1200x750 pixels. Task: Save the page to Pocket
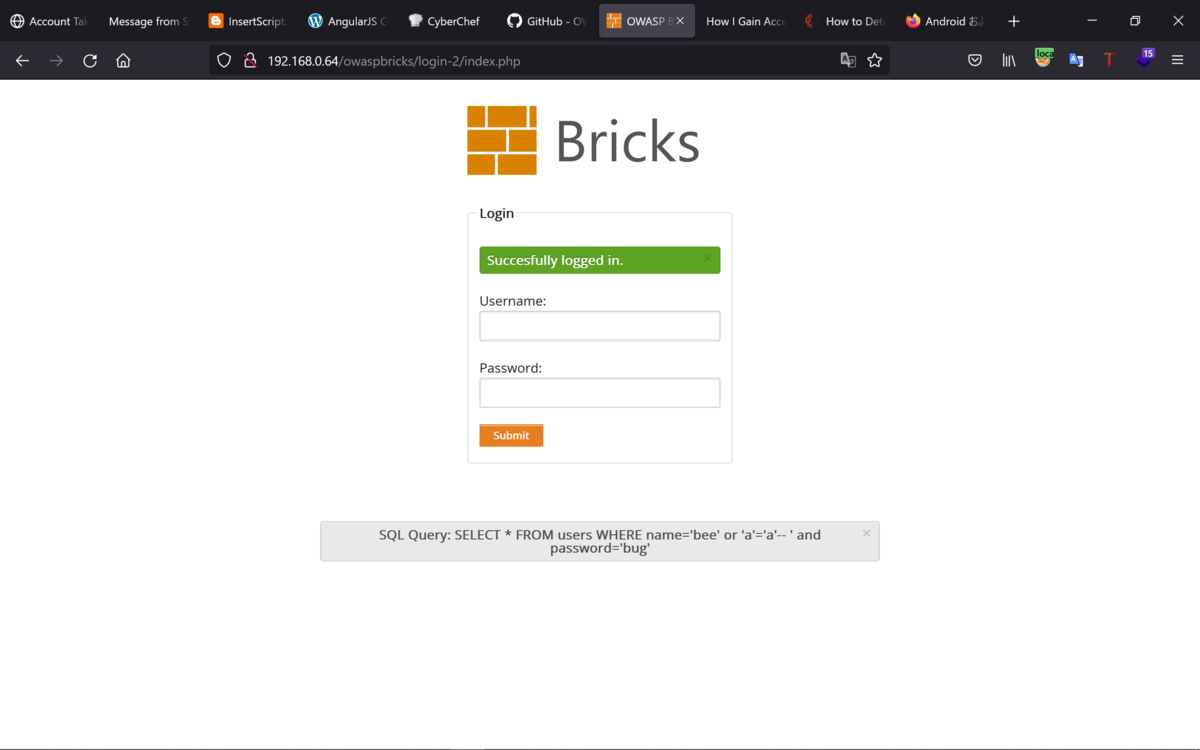[x=975, y=61]
